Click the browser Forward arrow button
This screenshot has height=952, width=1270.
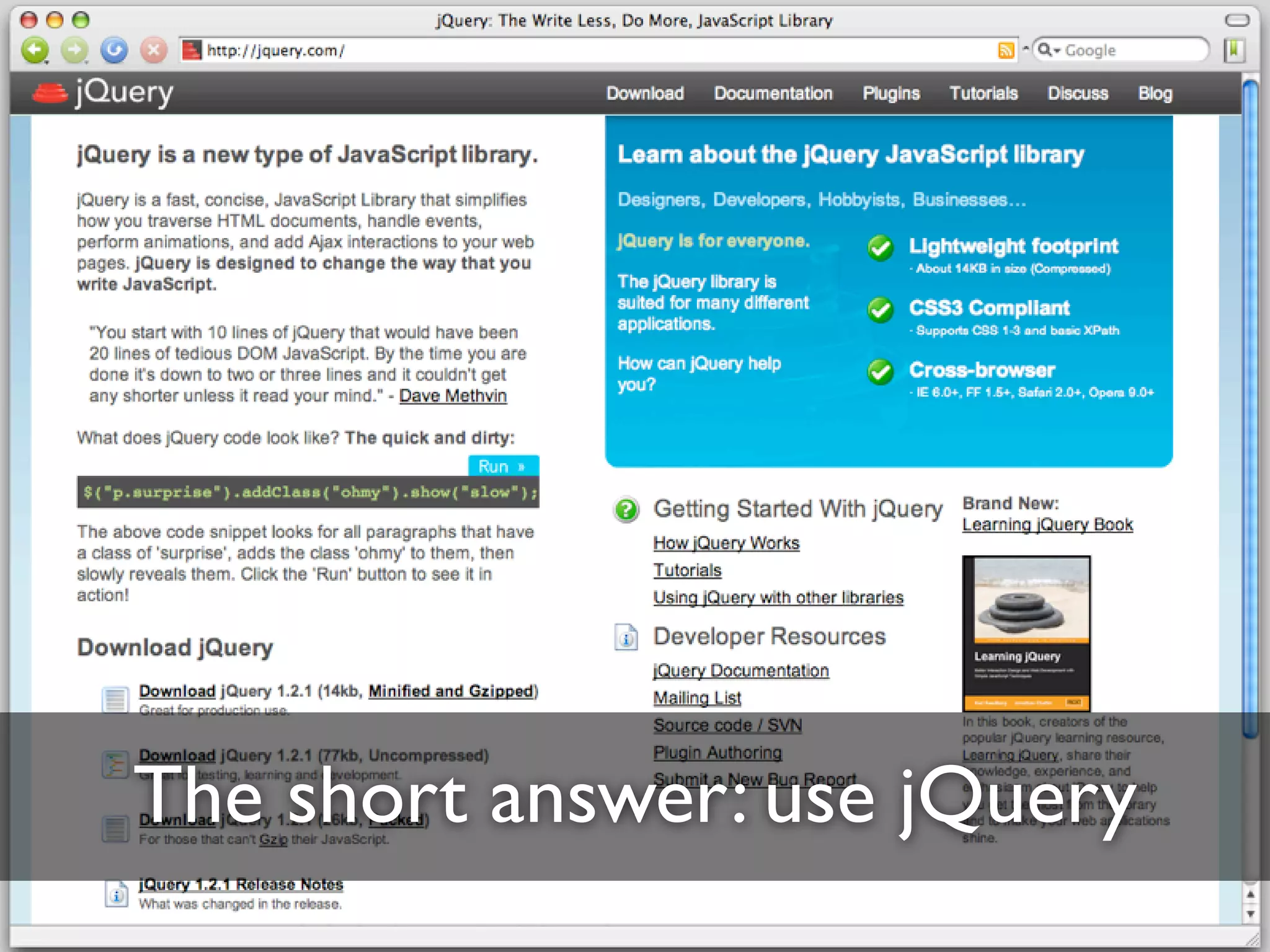point(74,50)
